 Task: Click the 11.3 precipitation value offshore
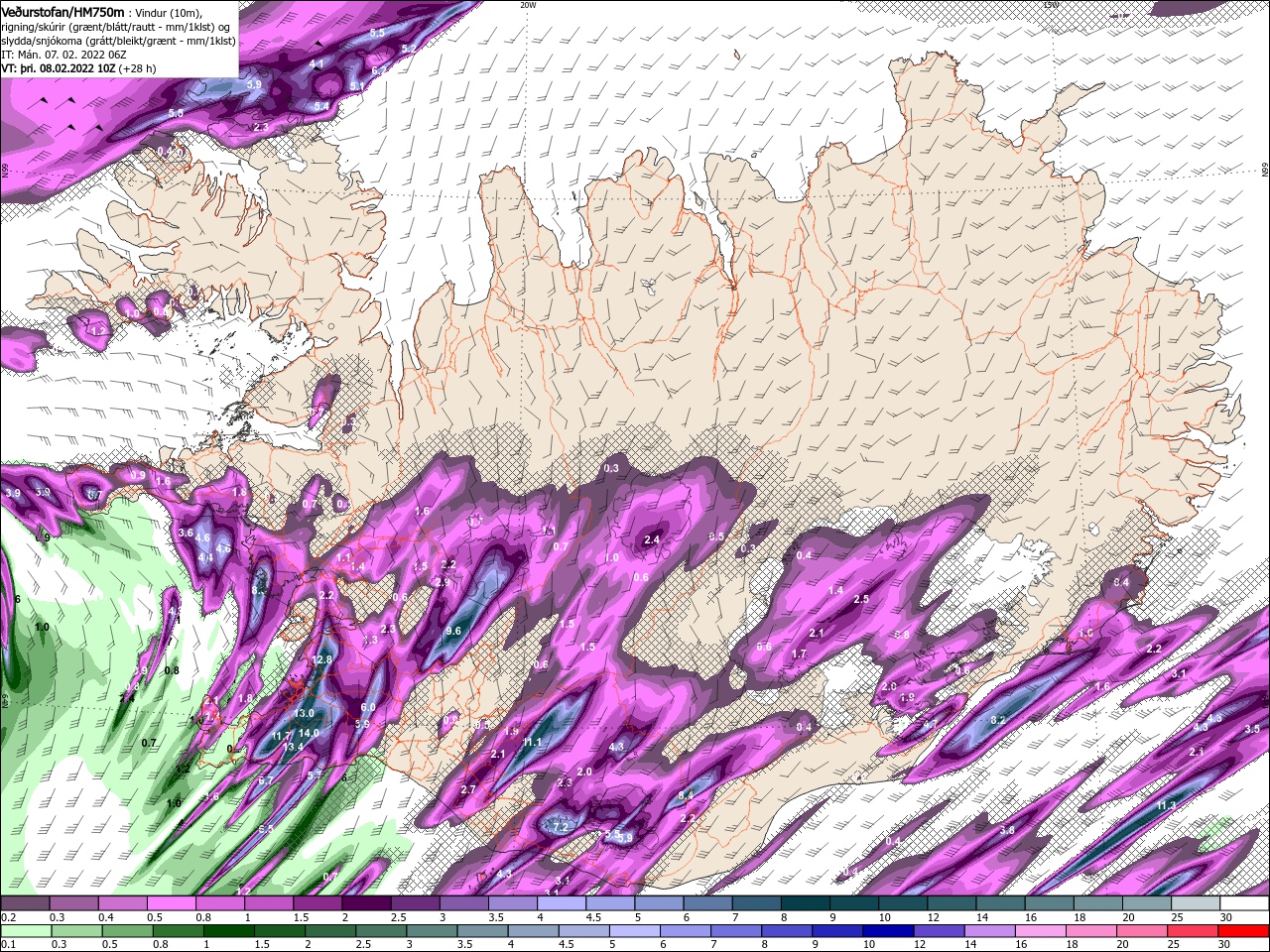click(1167, 805)
